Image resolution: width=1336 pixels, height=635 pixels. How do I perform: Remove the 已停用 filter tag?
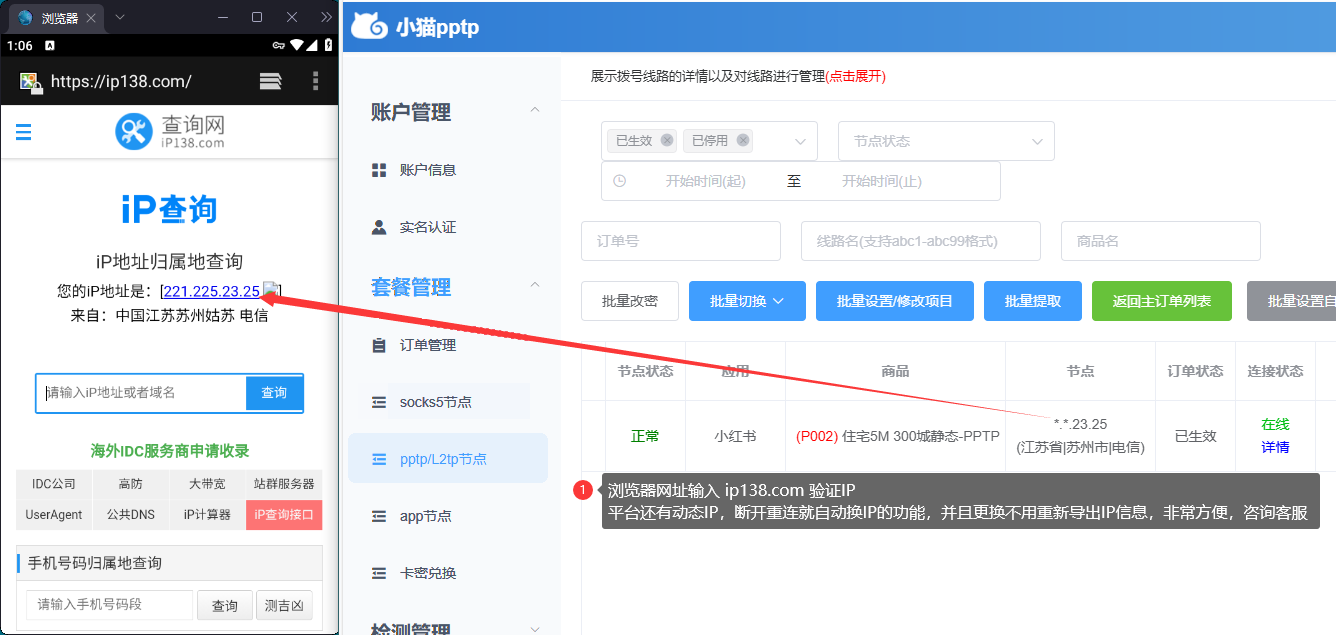743,140
